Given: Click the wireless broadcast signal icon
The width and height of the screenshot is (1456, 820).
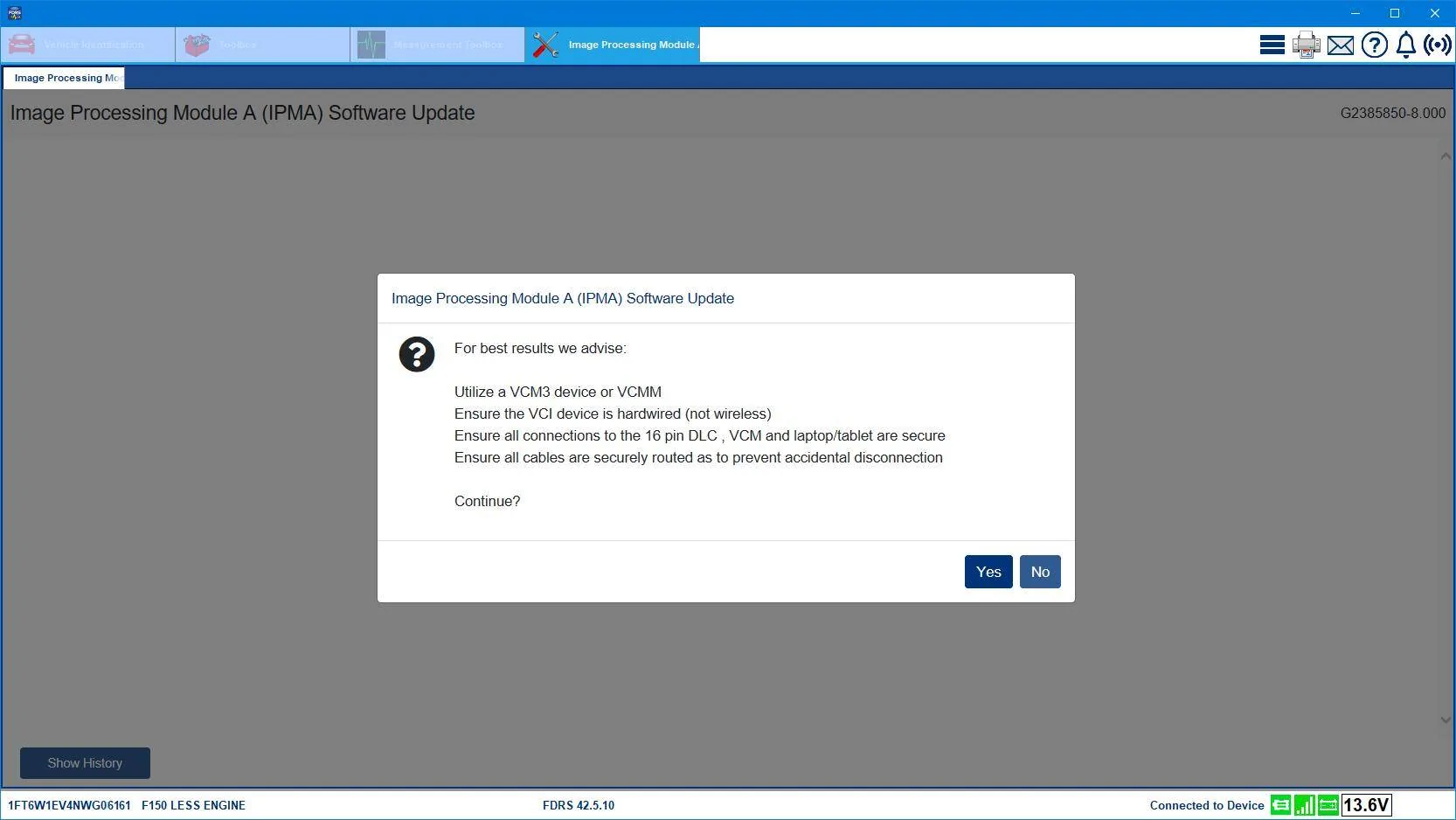Looking at the screenshot, I should click(1437, 45).
